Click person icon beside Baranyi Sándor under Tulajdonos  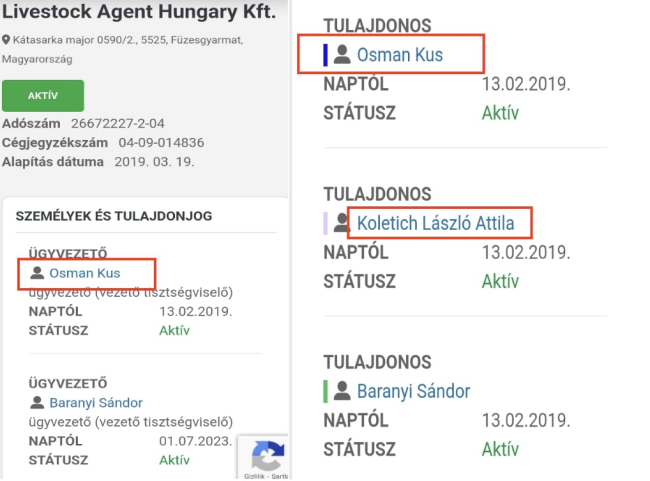pyautogui.click(x=342, y=391)
